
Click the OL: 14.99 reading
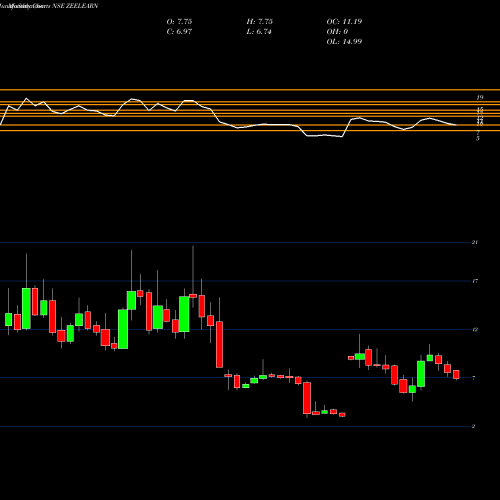344,42
